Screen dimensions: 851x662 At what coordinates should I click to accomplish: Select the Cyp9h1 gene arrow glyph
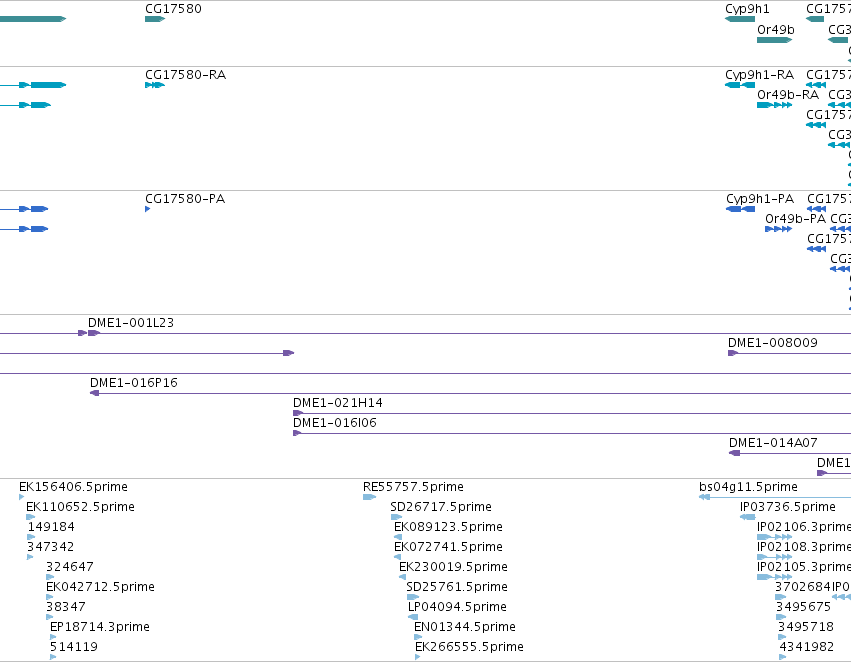(x=740, y=19)
